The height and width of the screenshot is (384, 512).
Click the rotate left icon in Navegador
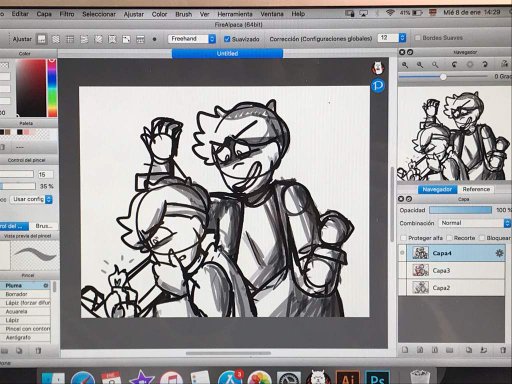tap(454, 65)
